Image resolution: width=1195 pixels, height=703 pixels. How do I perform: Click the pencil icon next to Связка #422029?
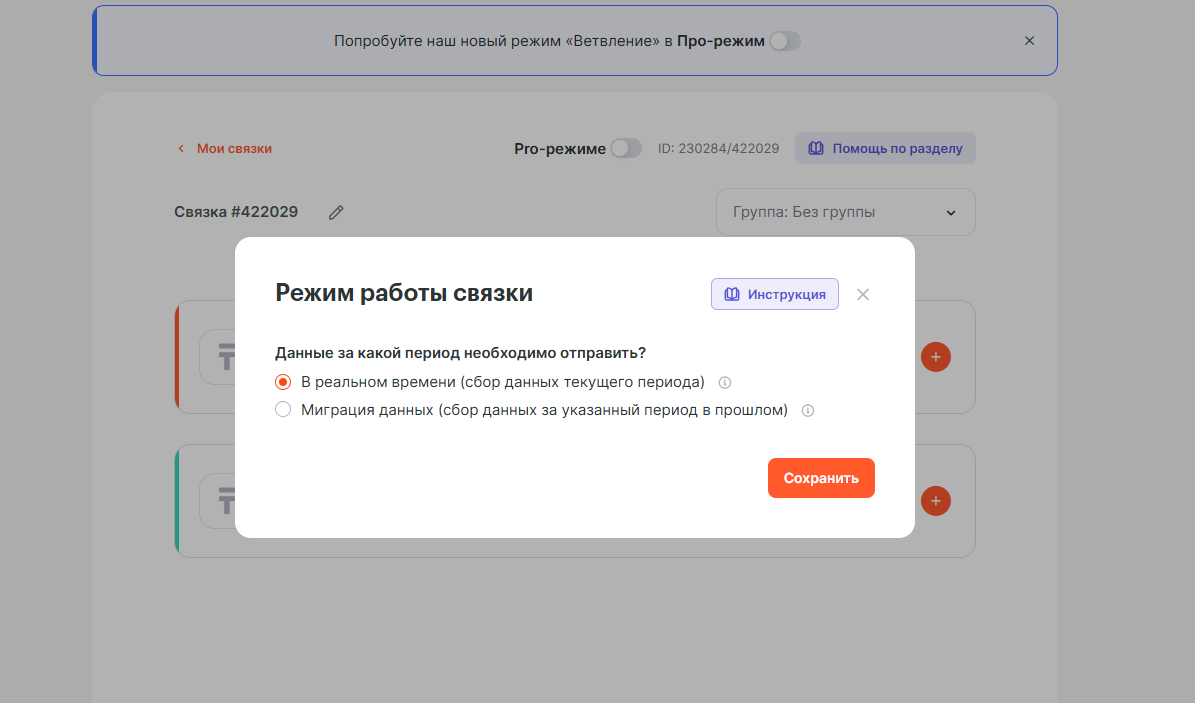coord(336,212)
